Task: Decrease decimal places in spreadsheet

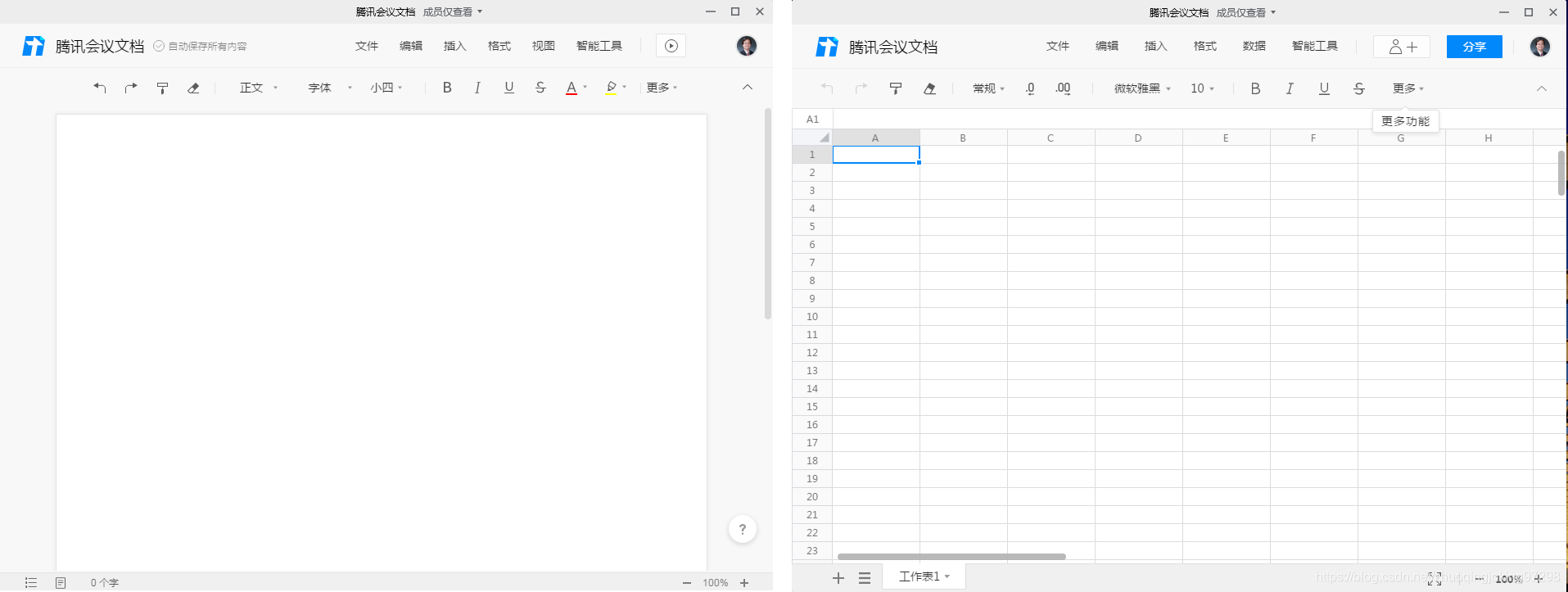Action: click(x=1030, y=88)
